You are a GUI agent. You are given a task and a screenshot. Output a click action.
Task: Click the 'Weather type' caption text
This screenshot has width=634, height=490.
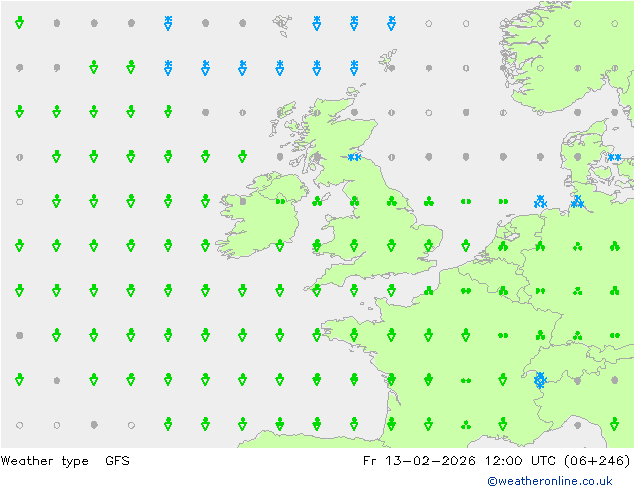pos(44,461)
